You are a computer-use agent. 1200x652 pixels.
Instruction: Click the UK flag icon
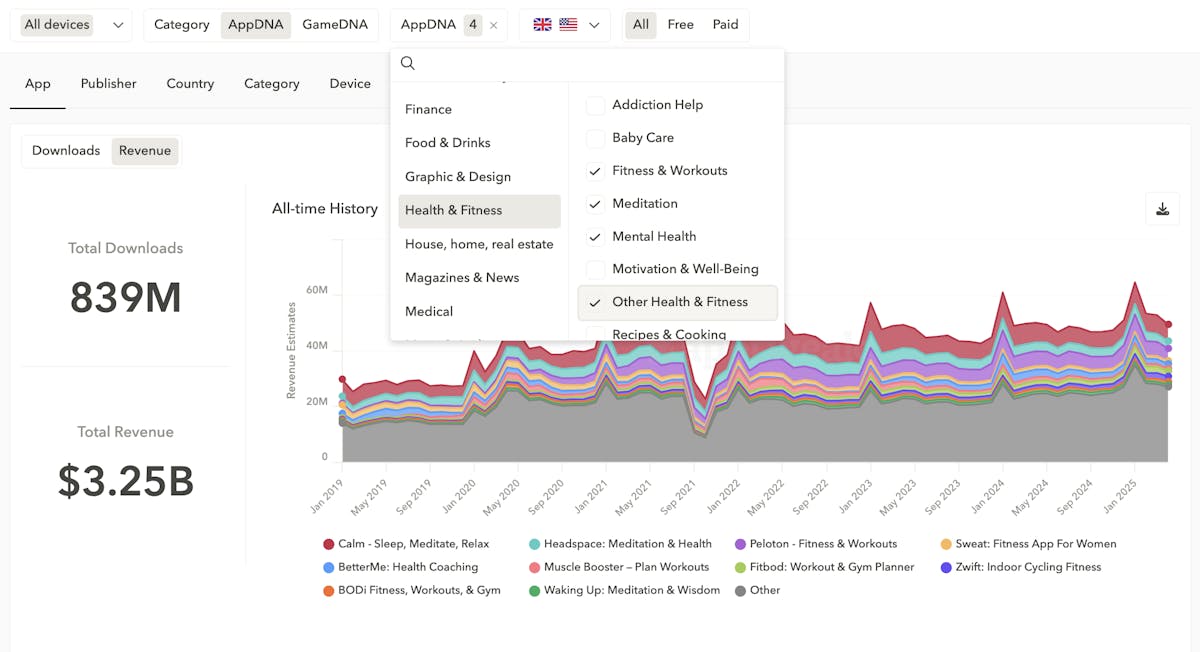click(542, 25)
